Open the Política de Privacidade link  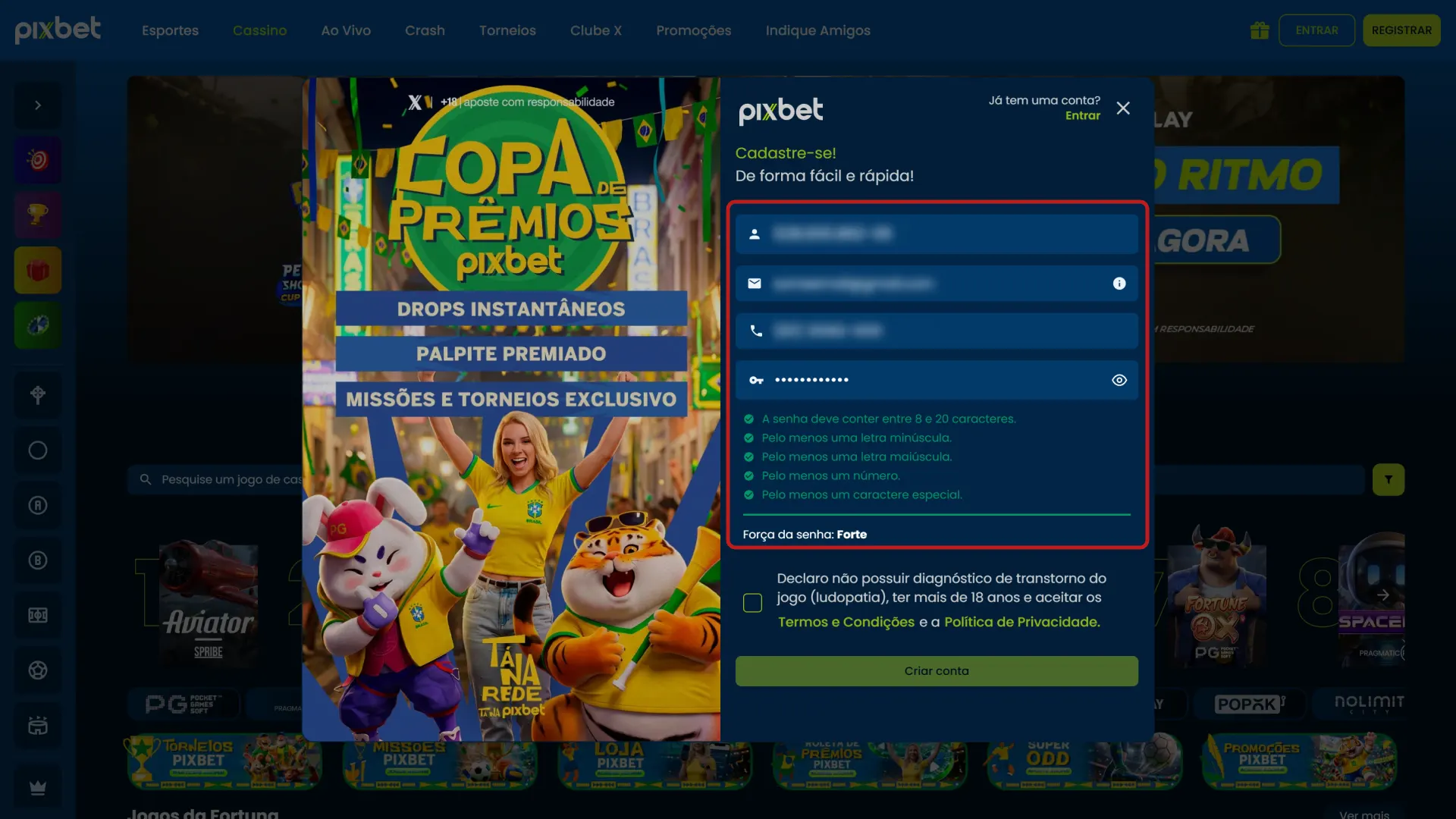[1021, 622]
